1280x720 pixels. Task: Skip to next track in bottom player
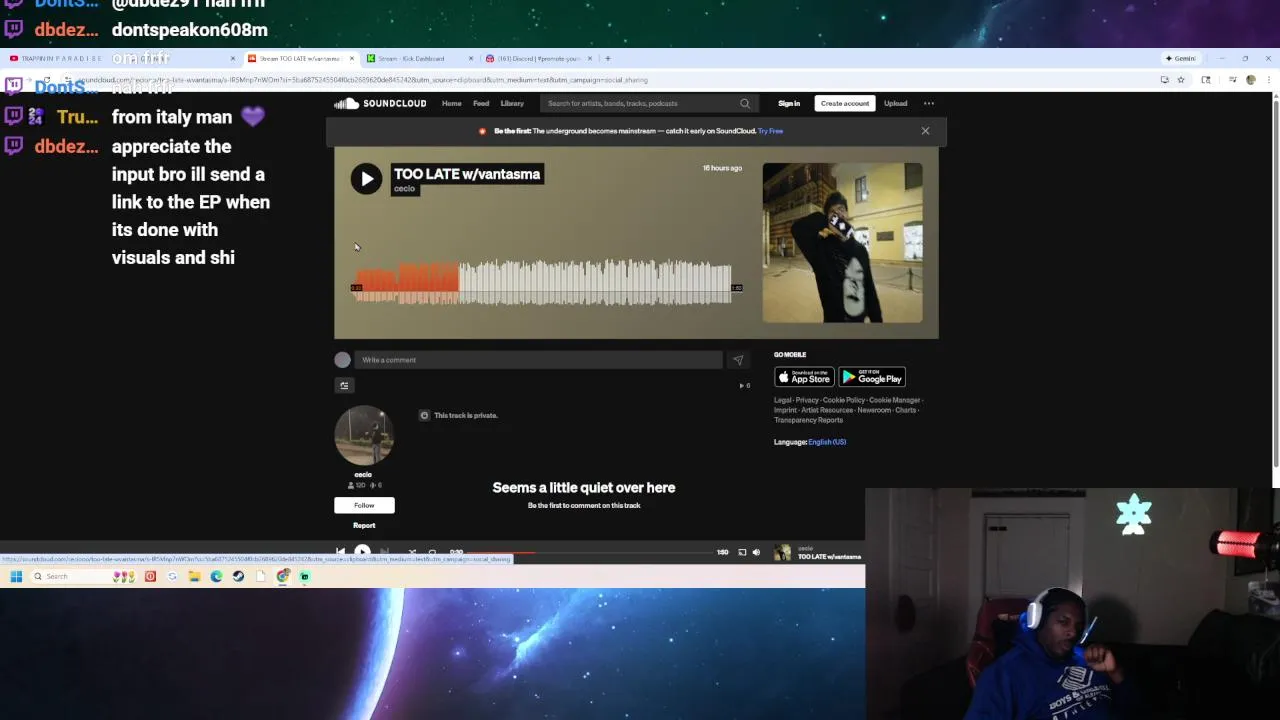384,552
